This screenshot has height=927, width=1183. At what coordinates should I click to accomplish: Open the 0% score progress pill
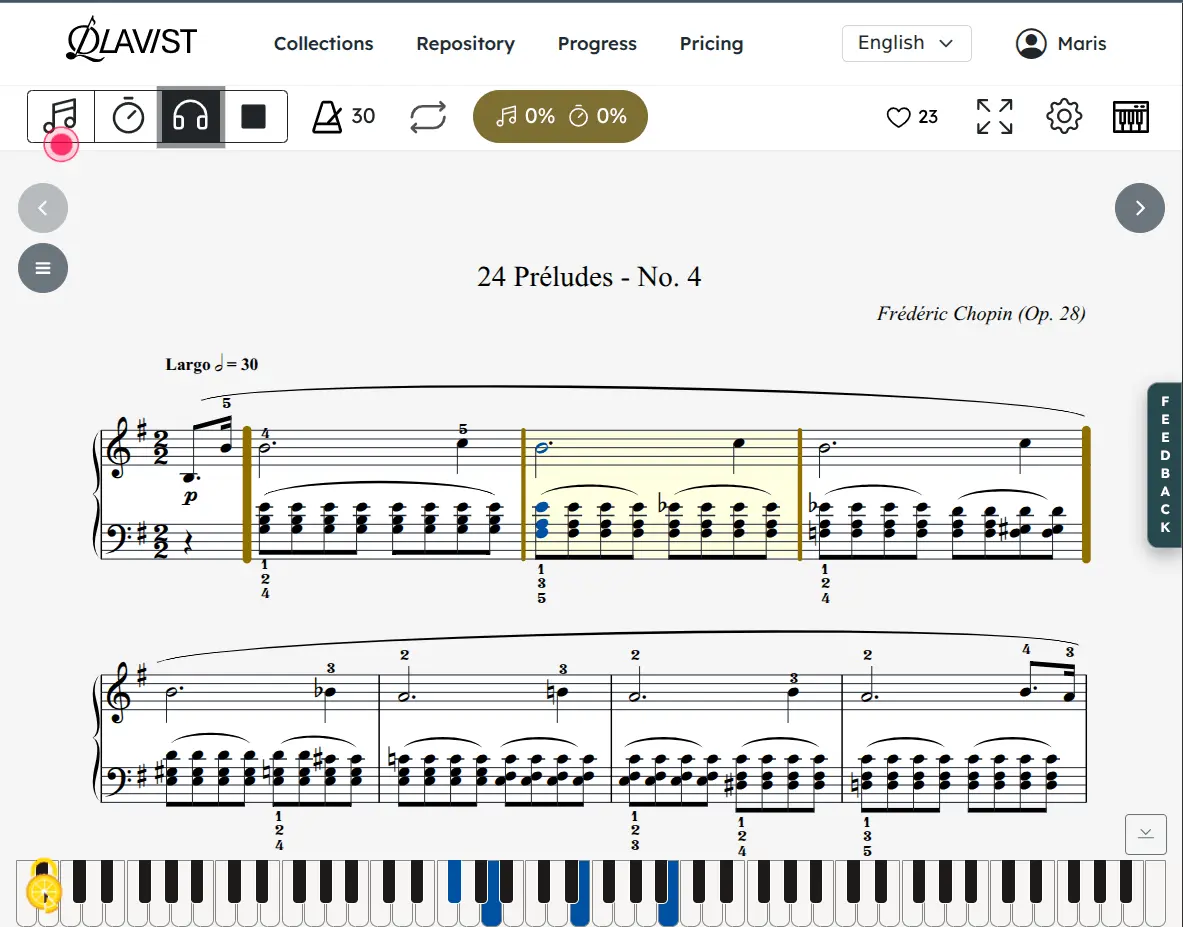point(560,116)
